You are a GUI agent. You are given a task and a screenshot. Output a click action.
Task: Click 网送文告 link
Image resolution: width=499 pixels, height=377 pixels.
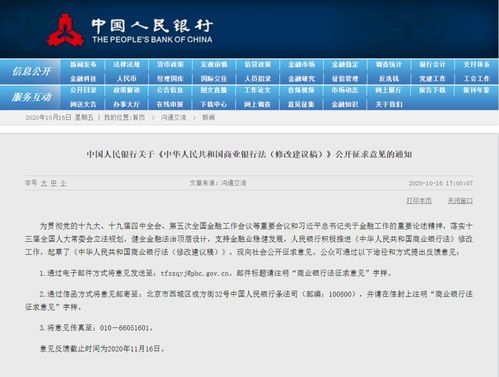pyautogui.click(x=83, y=104)
